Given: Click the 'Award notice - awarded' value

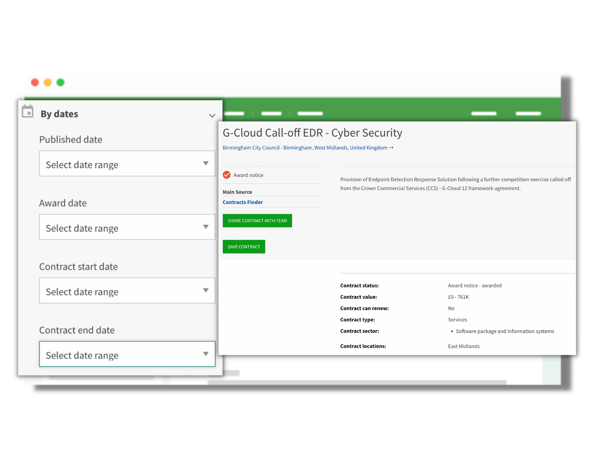Looking at the screenshot, I should pyautogui.click(x=474, y=285).
